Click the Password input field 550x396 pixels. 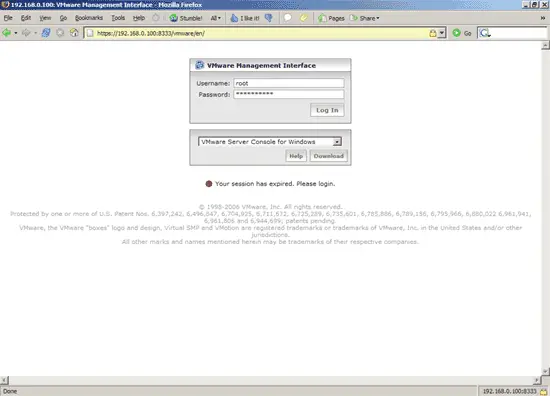[x=289, y=94]
